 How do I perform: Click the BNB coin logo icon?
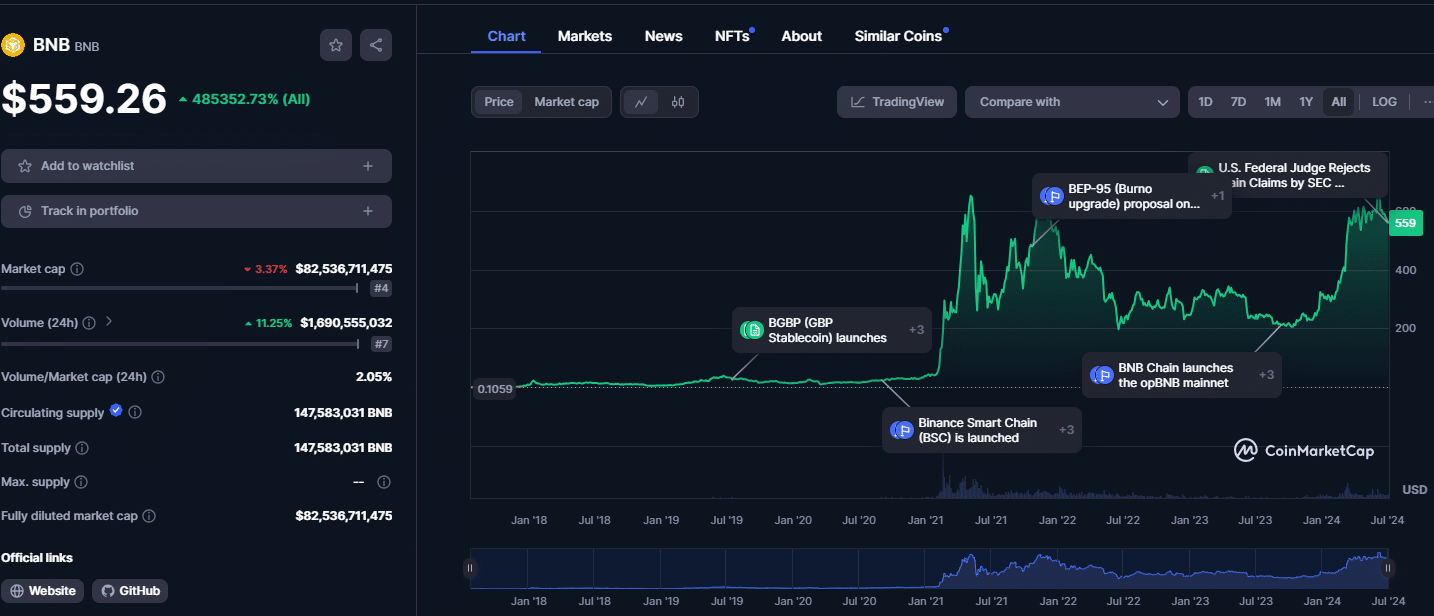point(12,45)
